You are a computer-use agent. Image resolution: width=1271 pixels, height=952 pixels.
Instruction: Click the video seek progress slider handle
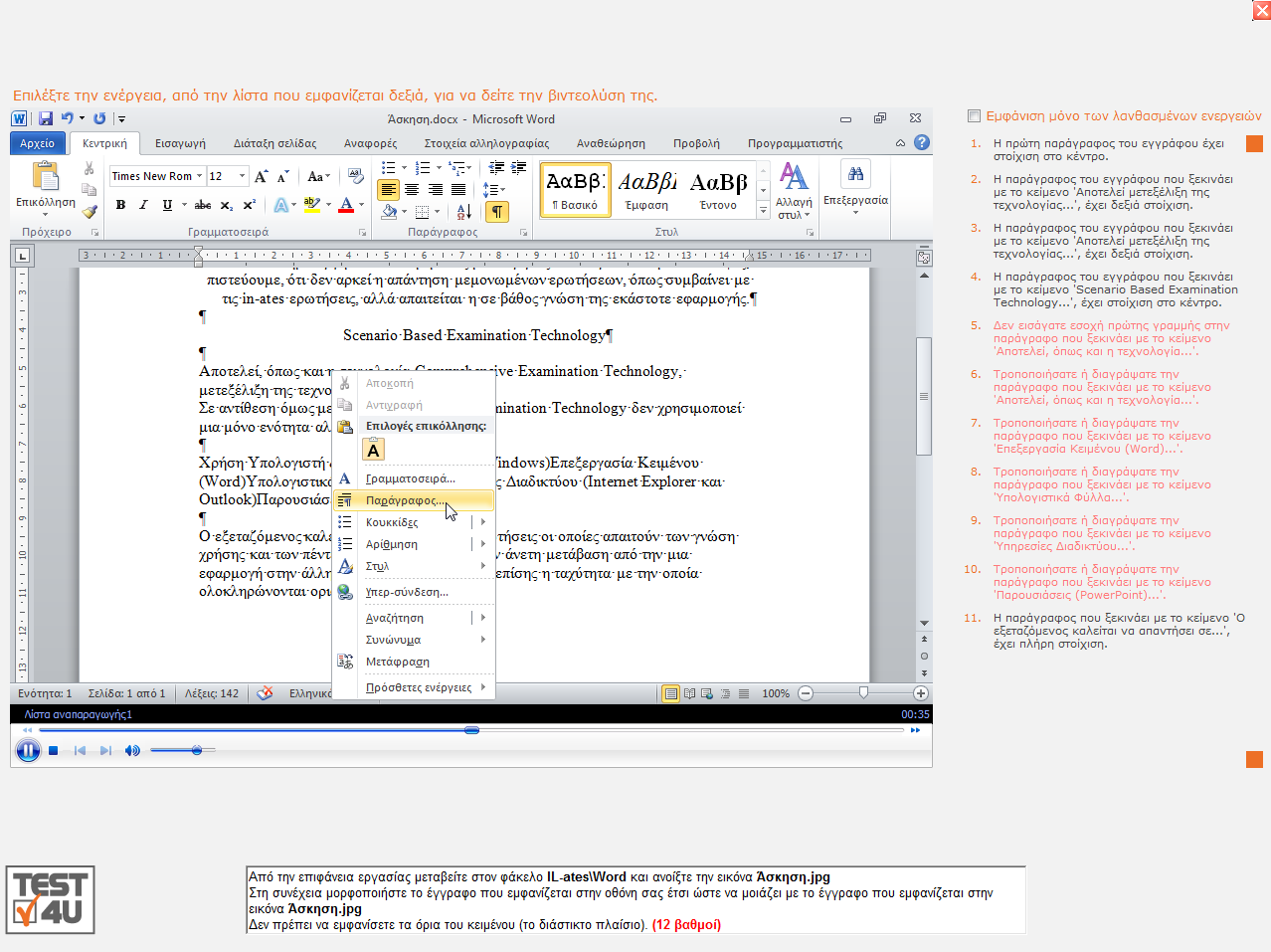[x=471, y=730]
